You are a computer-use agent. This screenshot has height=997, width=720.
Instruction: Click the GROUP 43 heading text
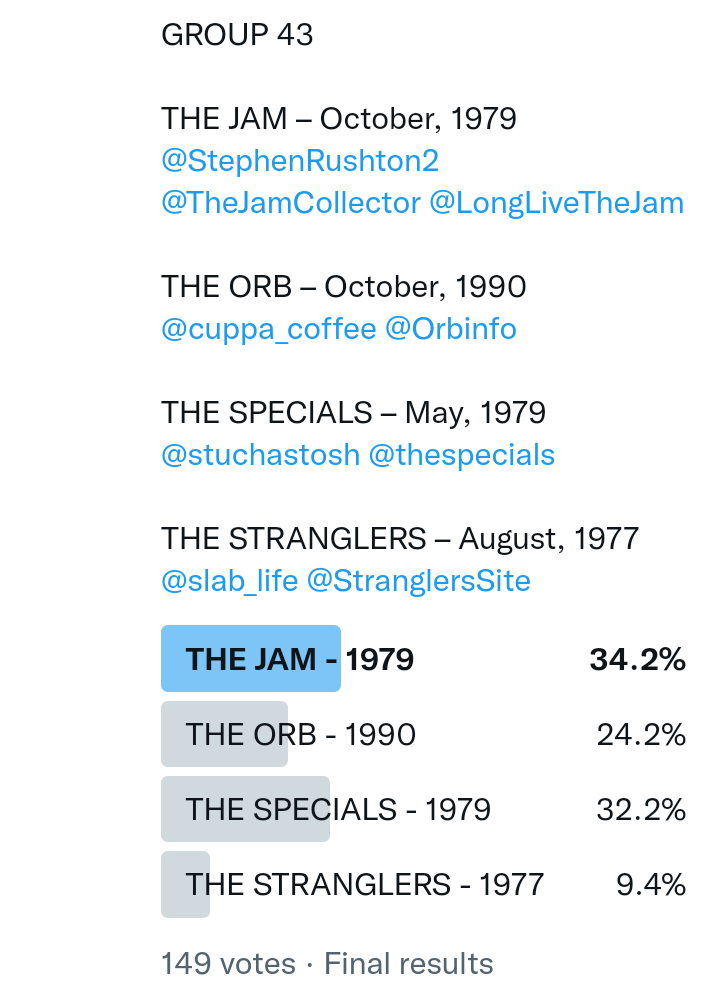pos(237,35)
